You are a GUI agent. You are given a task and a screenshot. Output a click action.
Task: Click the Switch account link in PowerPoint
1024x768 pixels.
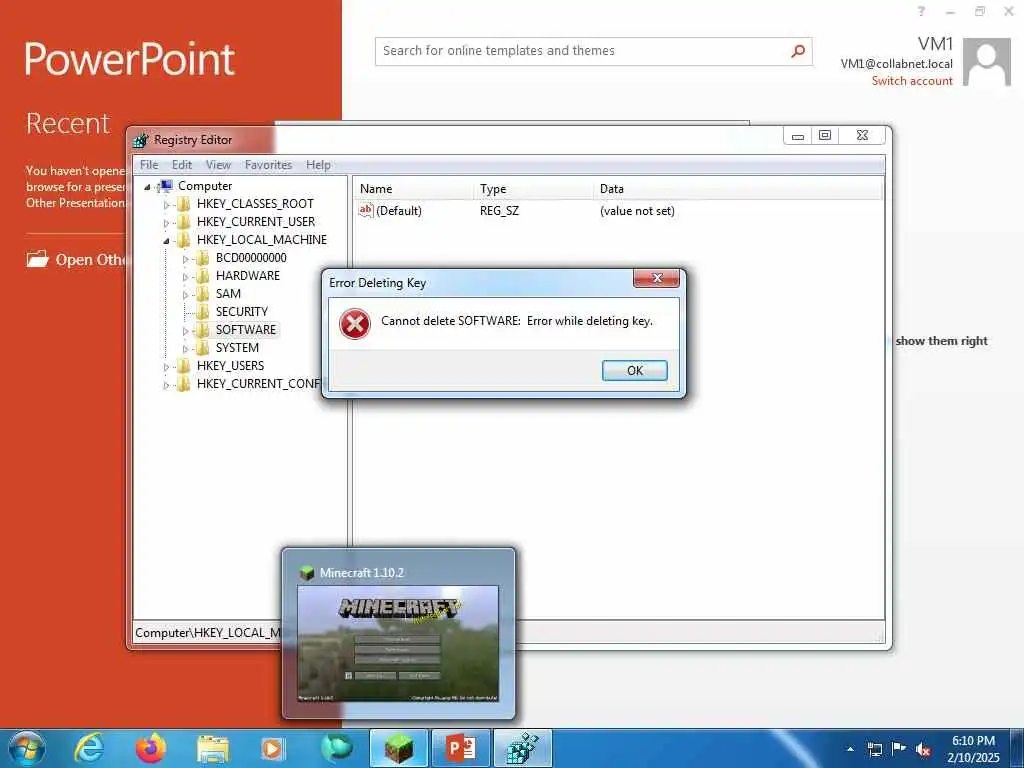(x=912, y=81)
